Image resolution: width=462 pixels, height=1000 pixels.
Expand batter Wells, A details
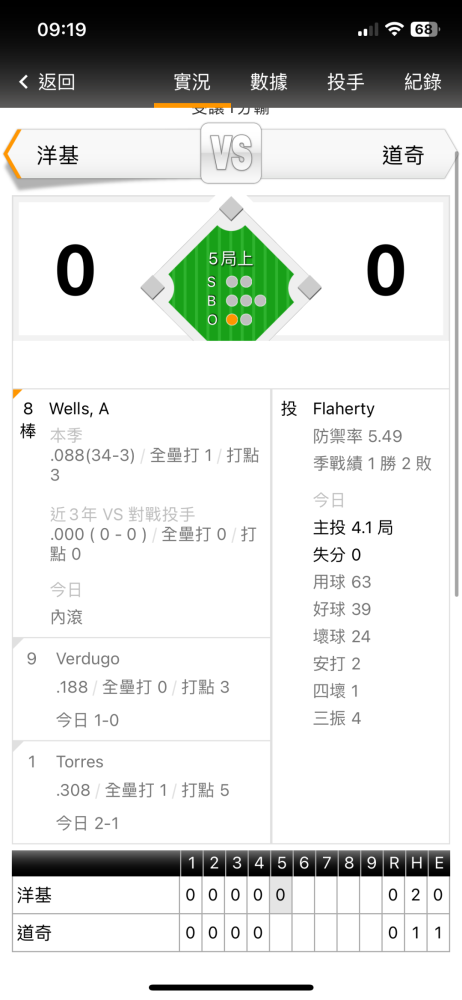pyautogui.click(x=142, y=513)
